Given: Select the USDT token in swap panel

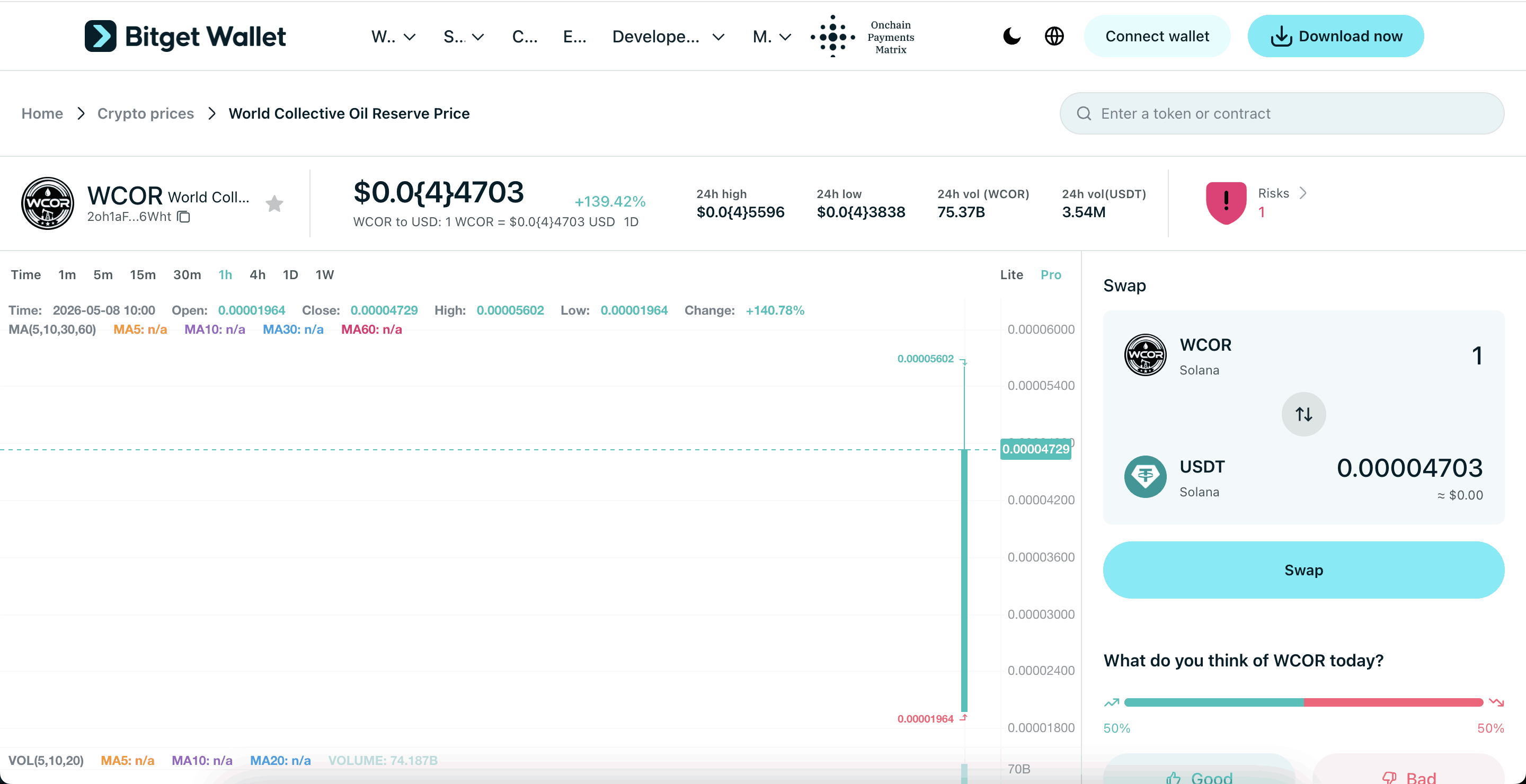Looking at the screenshot, I should tap(1174, 477).
